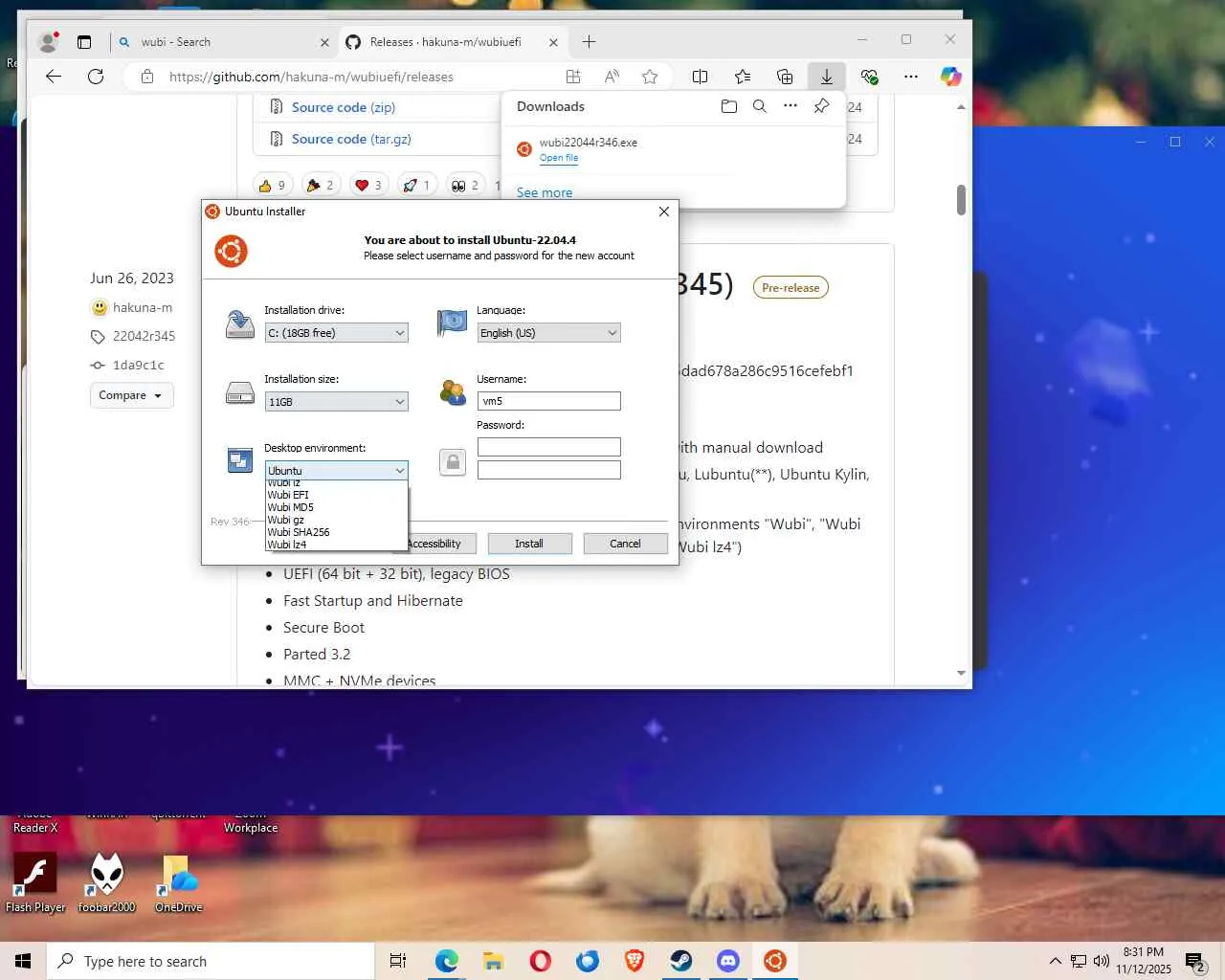The width and height of the screenshot is (1225, 980).
Task: Toggle the heart reaction
Action: [368, 186]
